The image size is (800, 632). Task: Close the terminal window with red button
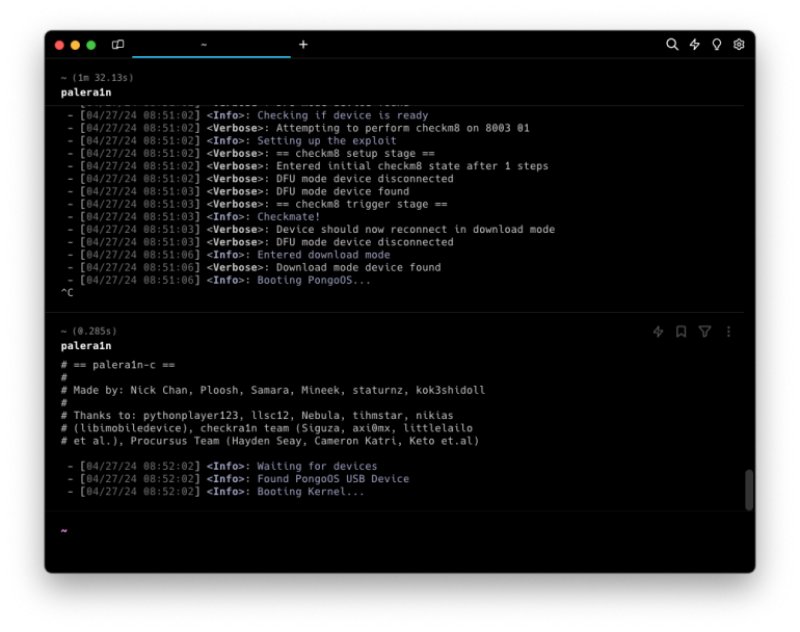click(x=59, y=45)
